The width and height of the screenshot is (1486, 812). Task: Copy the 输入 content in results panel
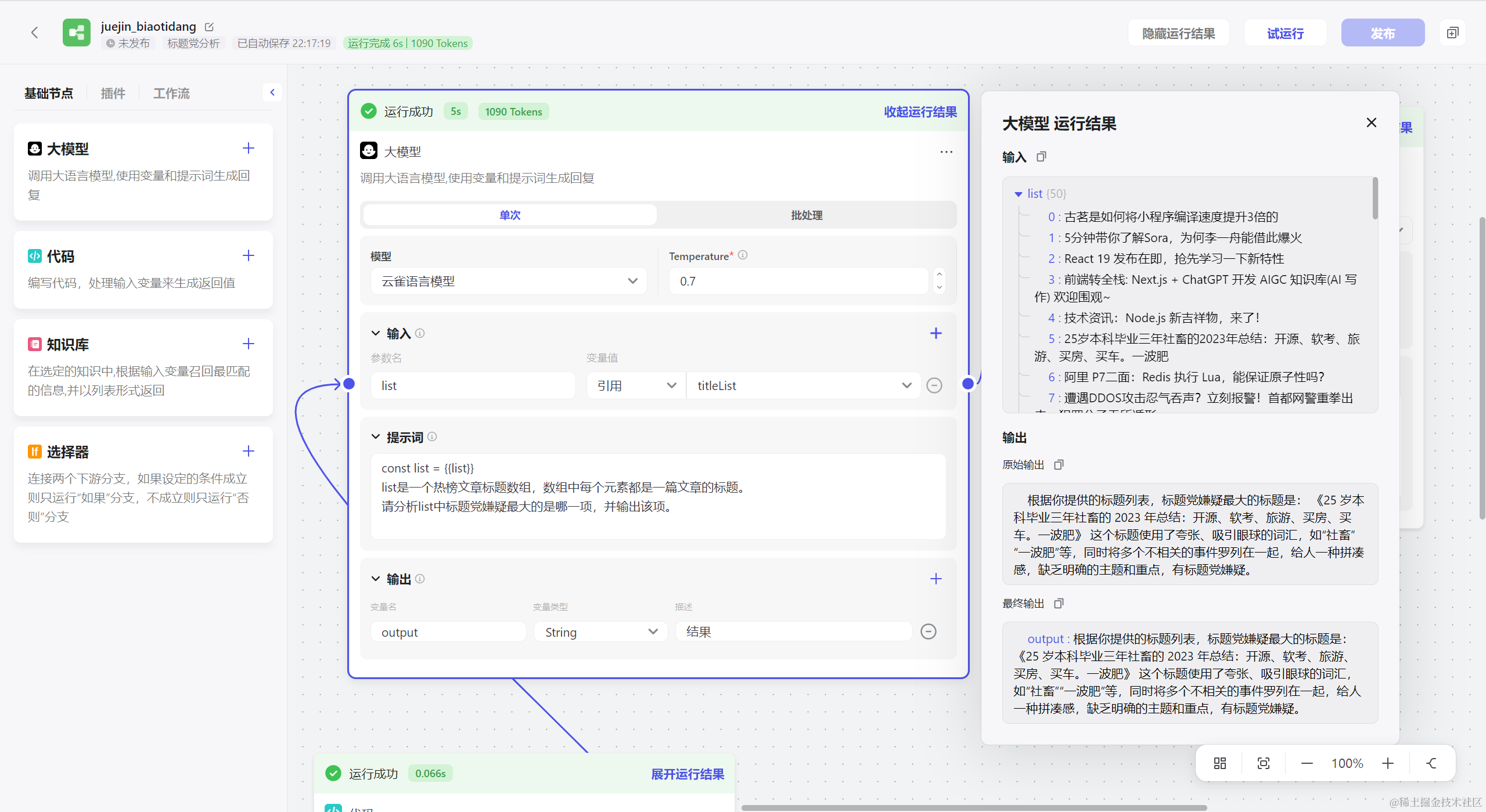tap(1041, 157)
